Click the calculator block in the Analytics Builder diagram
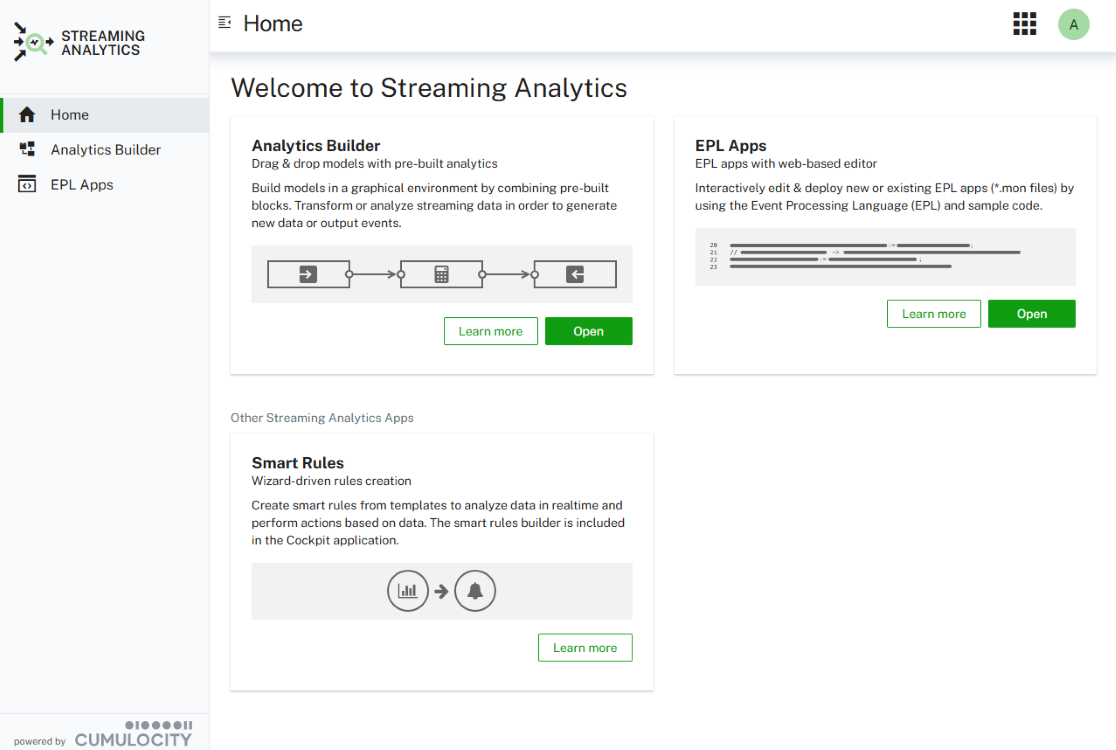Image resolution: width=1116 pixels, height=750 pixels. tap(441, 274)
